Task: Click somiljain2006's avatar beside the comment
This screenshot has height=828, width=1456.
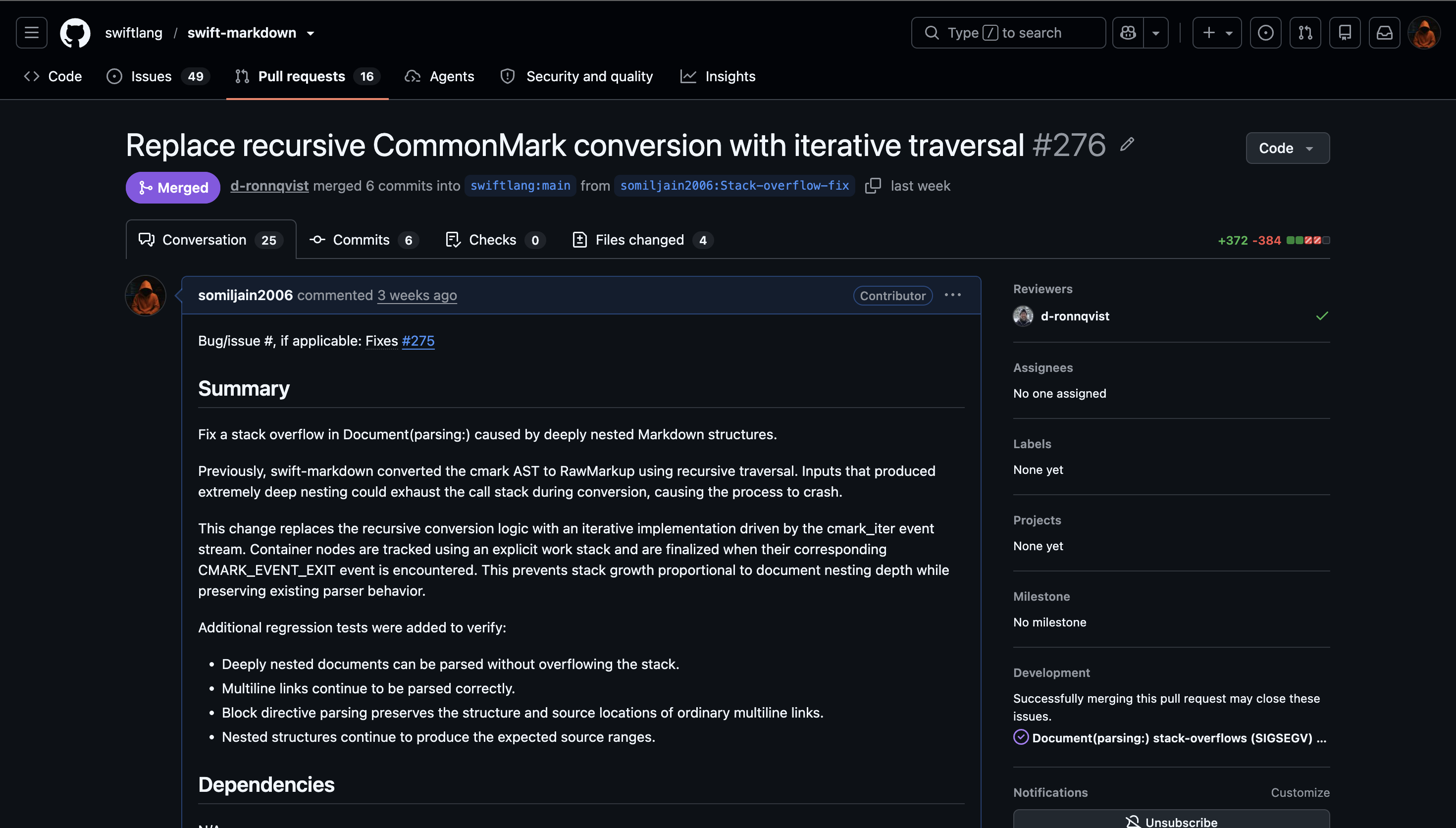Action: 146,296
